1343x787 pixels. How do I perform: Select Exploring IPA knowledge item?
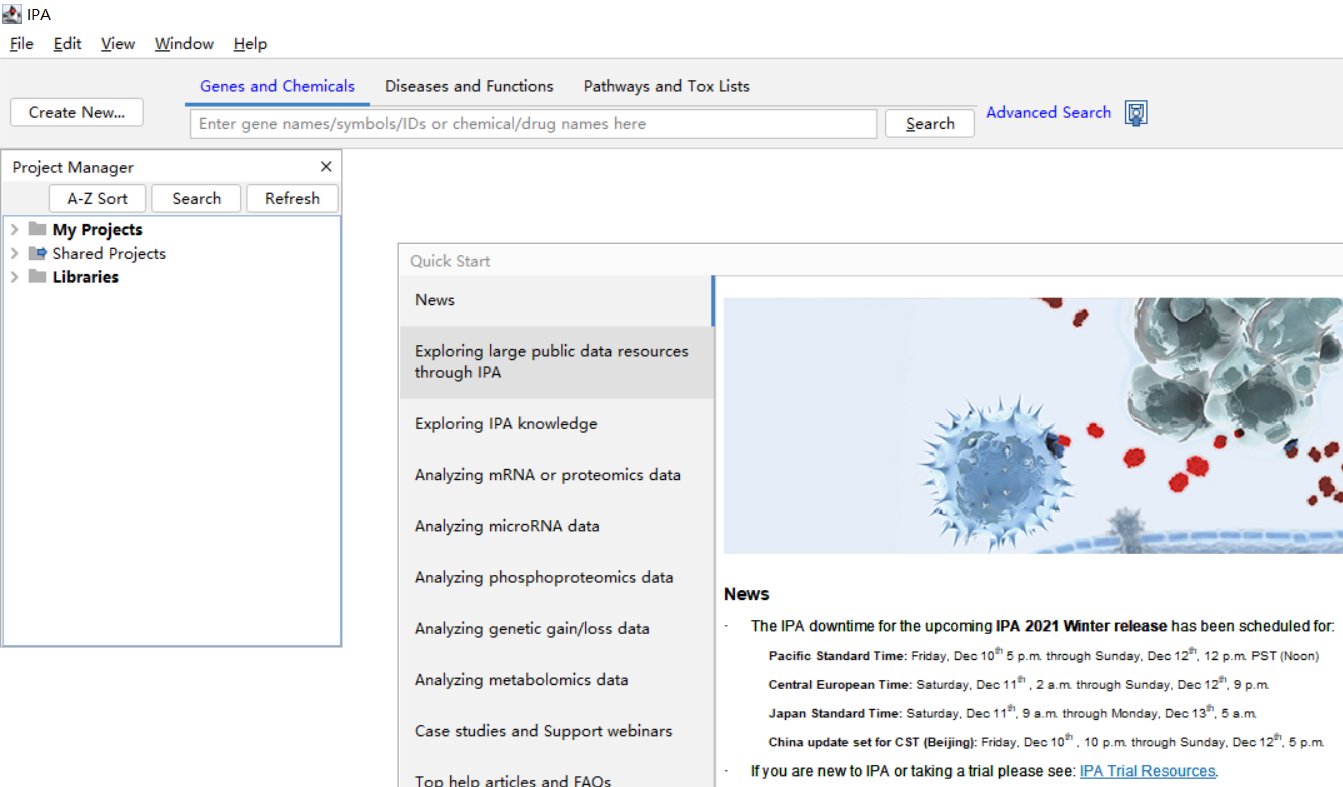click(x=556, y=424)
